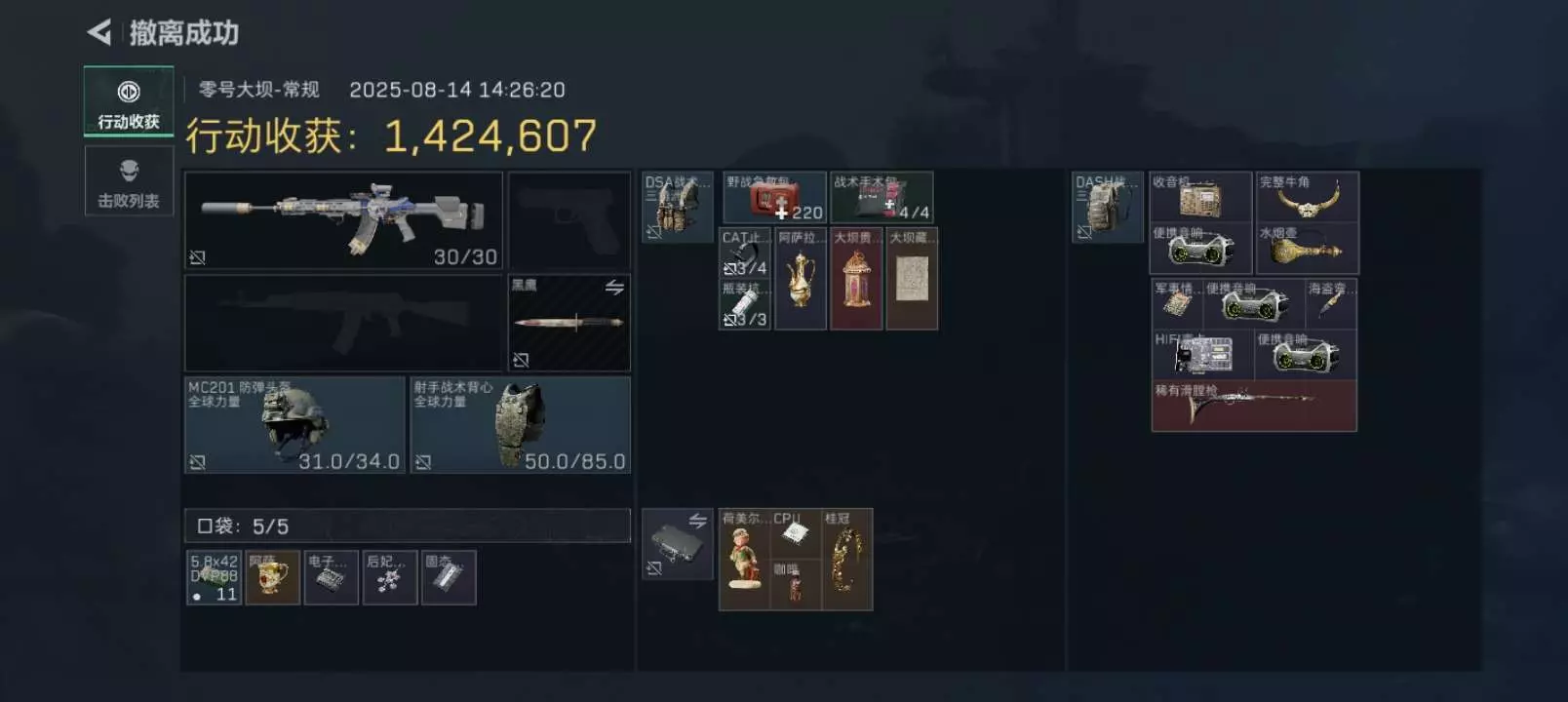Go back using the arrow beside 撤离成功
Image resolution: width=1568 pixels, height=702 pixels.
click(99, 33)
